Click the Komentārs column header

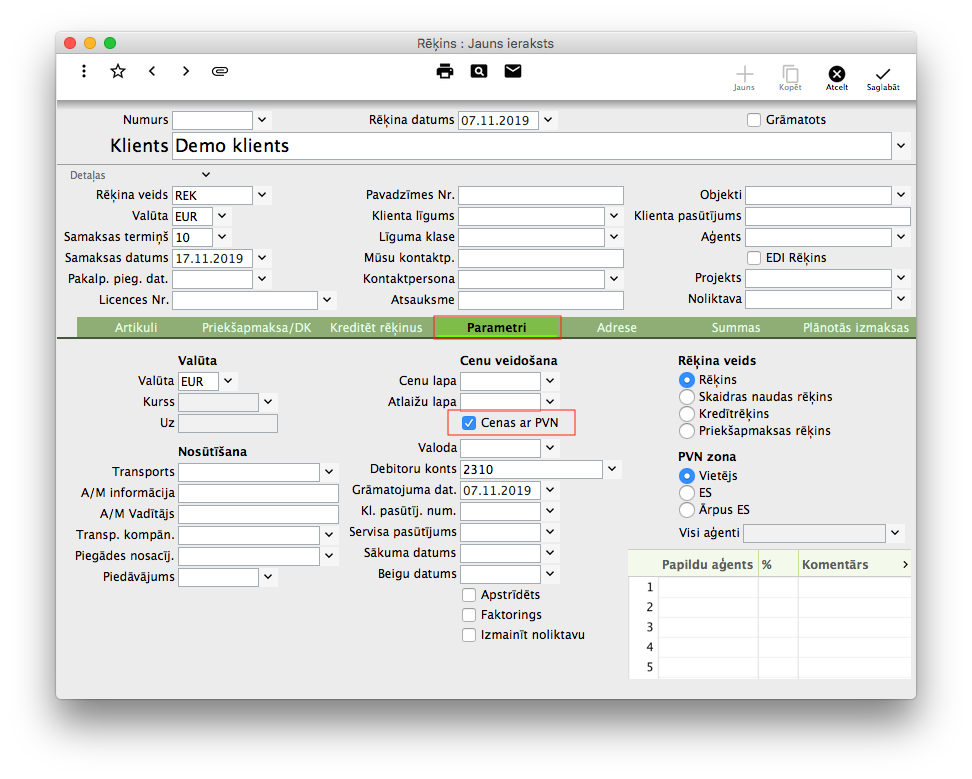[835, 565]
